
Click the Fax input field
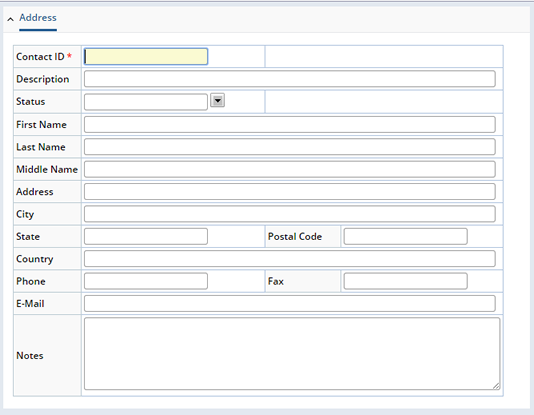tap(406, 281)
